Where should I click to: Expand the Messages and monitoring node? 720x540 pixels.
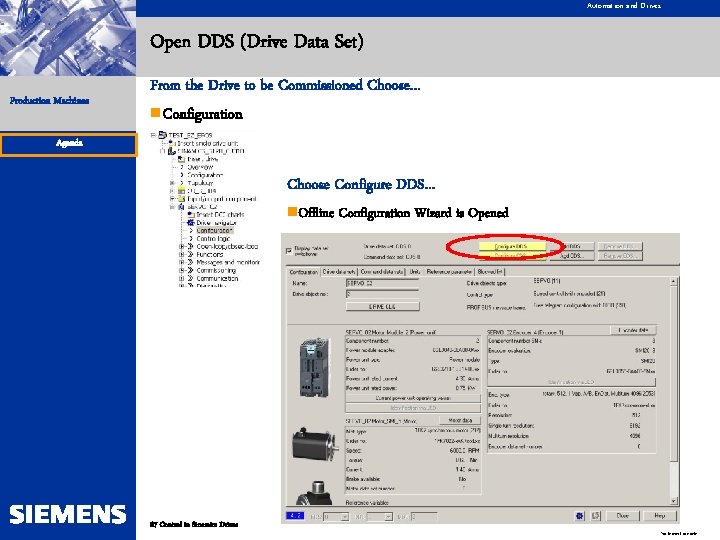(181, 262)
